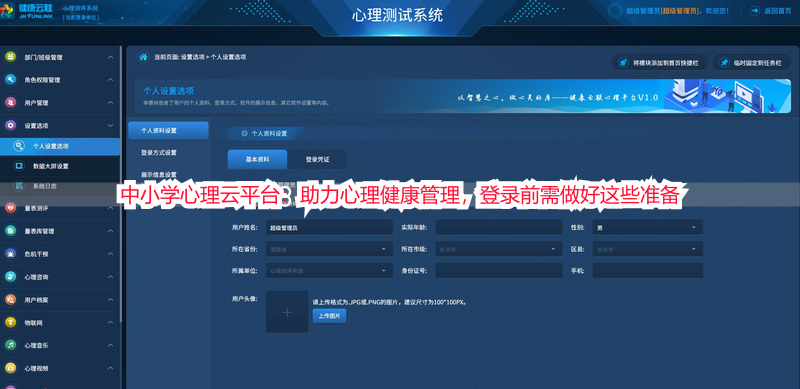Viewport: 800px width, 389px height.
Task: Click 临时固定到任务栏 button
Action: coord(751,63)
